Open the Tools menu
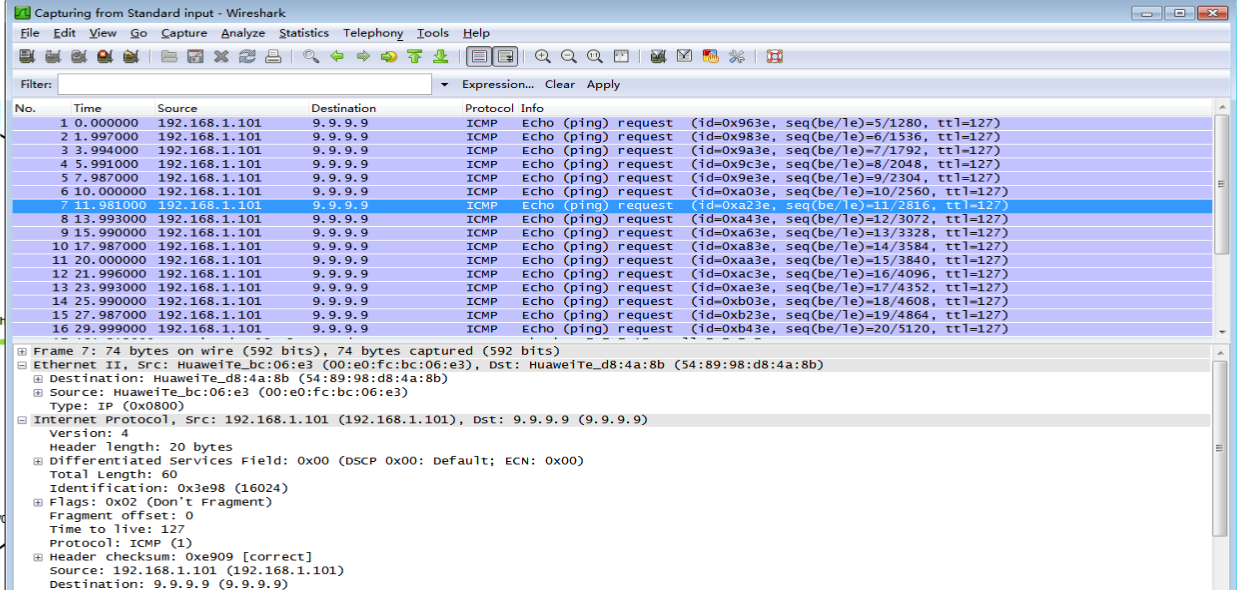The image size is (1237, 590). [x=433, y=33]
